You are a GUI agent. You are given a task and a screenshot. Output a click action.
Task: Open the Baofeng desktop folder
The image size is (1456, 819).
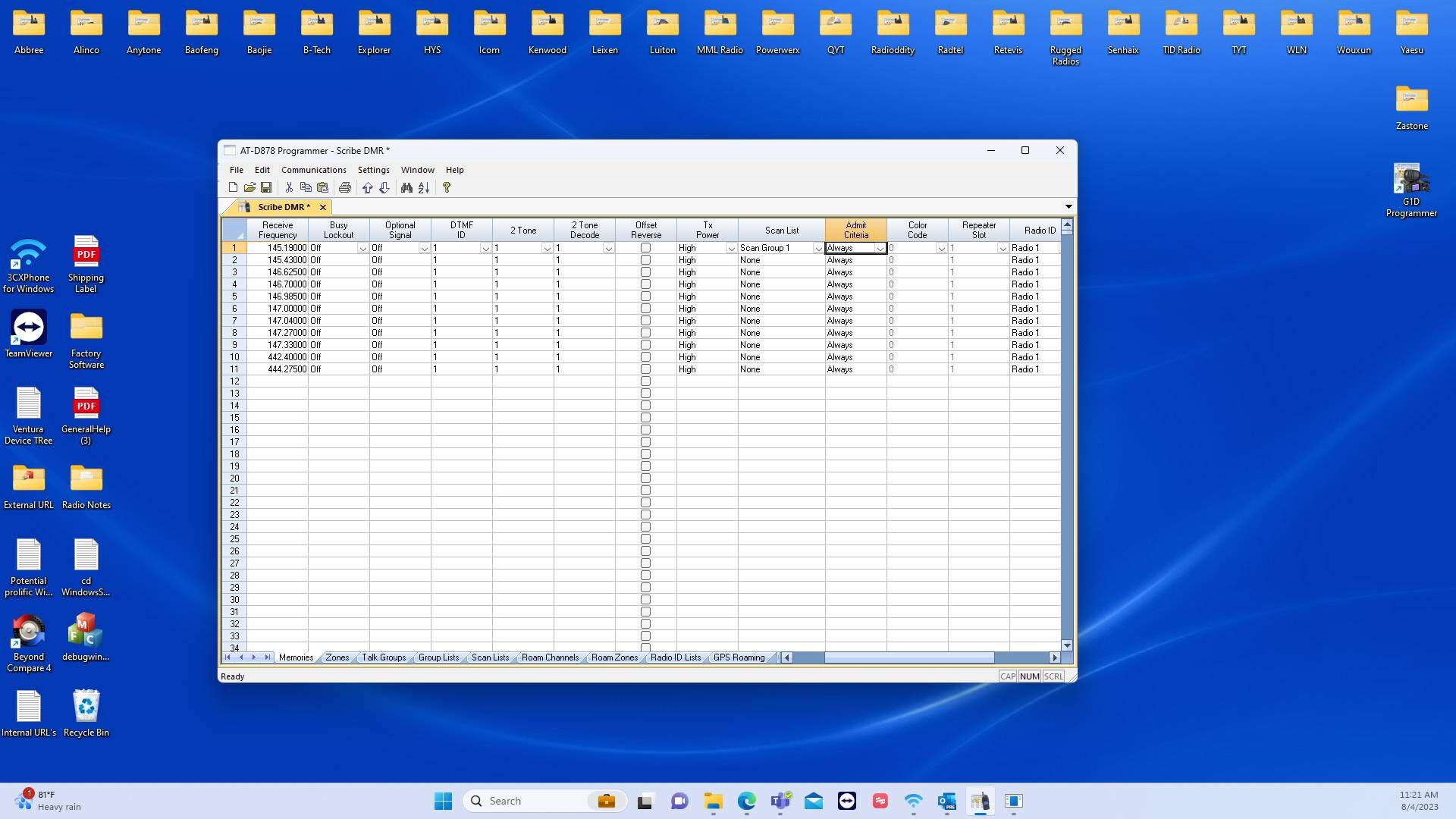202,33
